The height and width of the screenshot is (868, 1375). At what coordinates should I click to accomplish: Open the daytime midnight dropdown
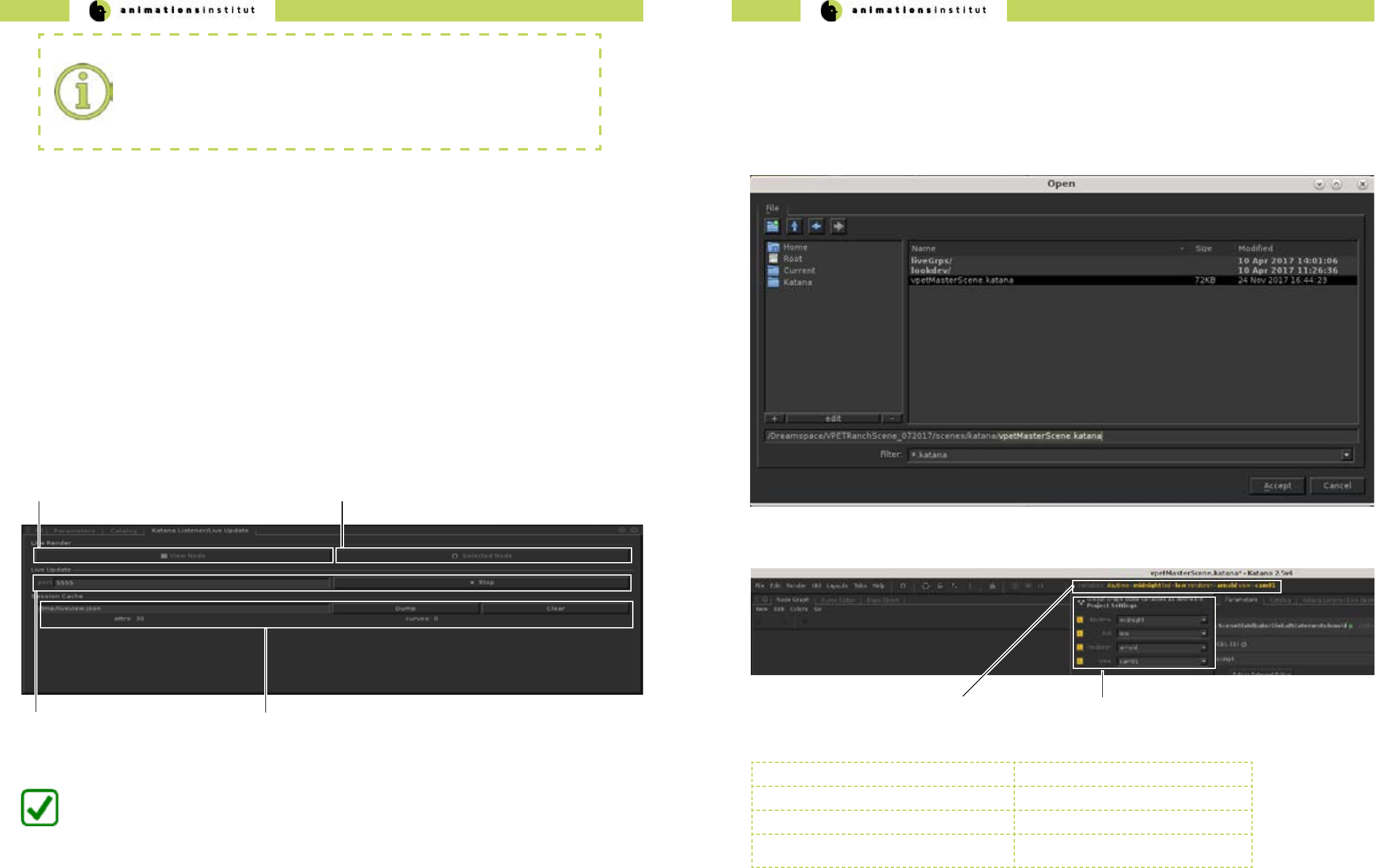1162,620
